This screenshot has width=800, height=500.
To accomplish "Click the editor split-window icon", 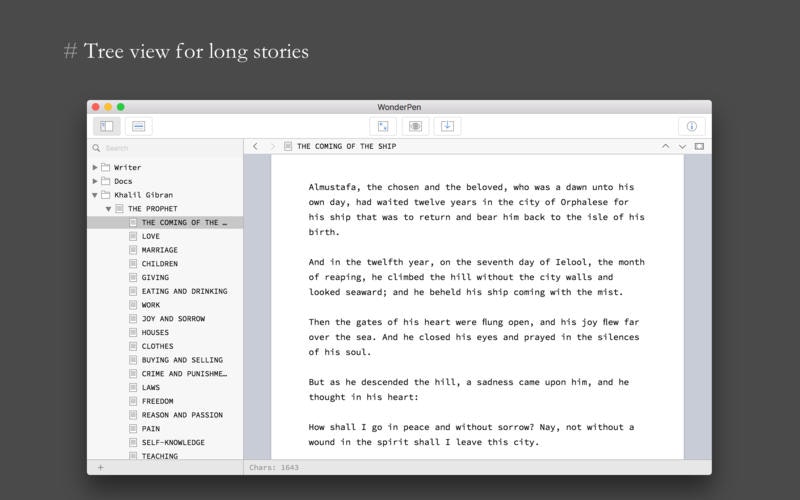I will pos(699,146).
